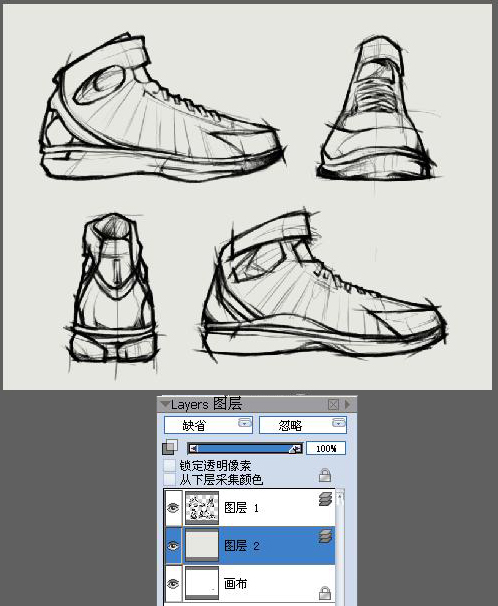Viewport: 498px width, 606px height.
Task: Click the layer opacity slider bar
Action: tap(245, 448)
